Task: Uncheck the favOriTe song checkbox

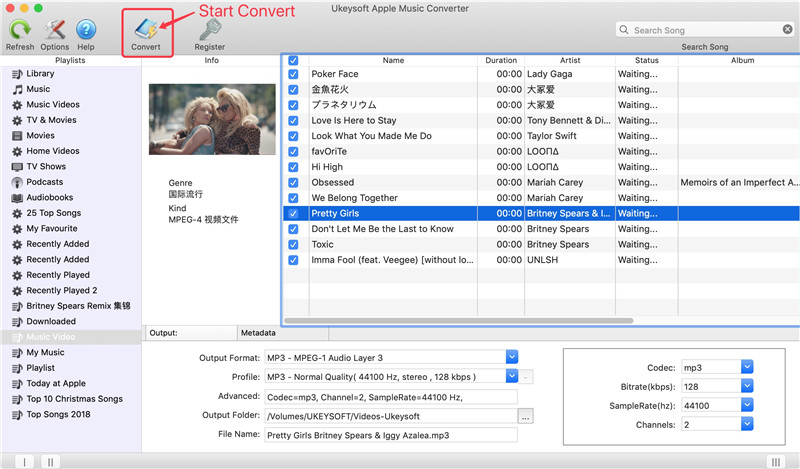Action: coord(293,152)
